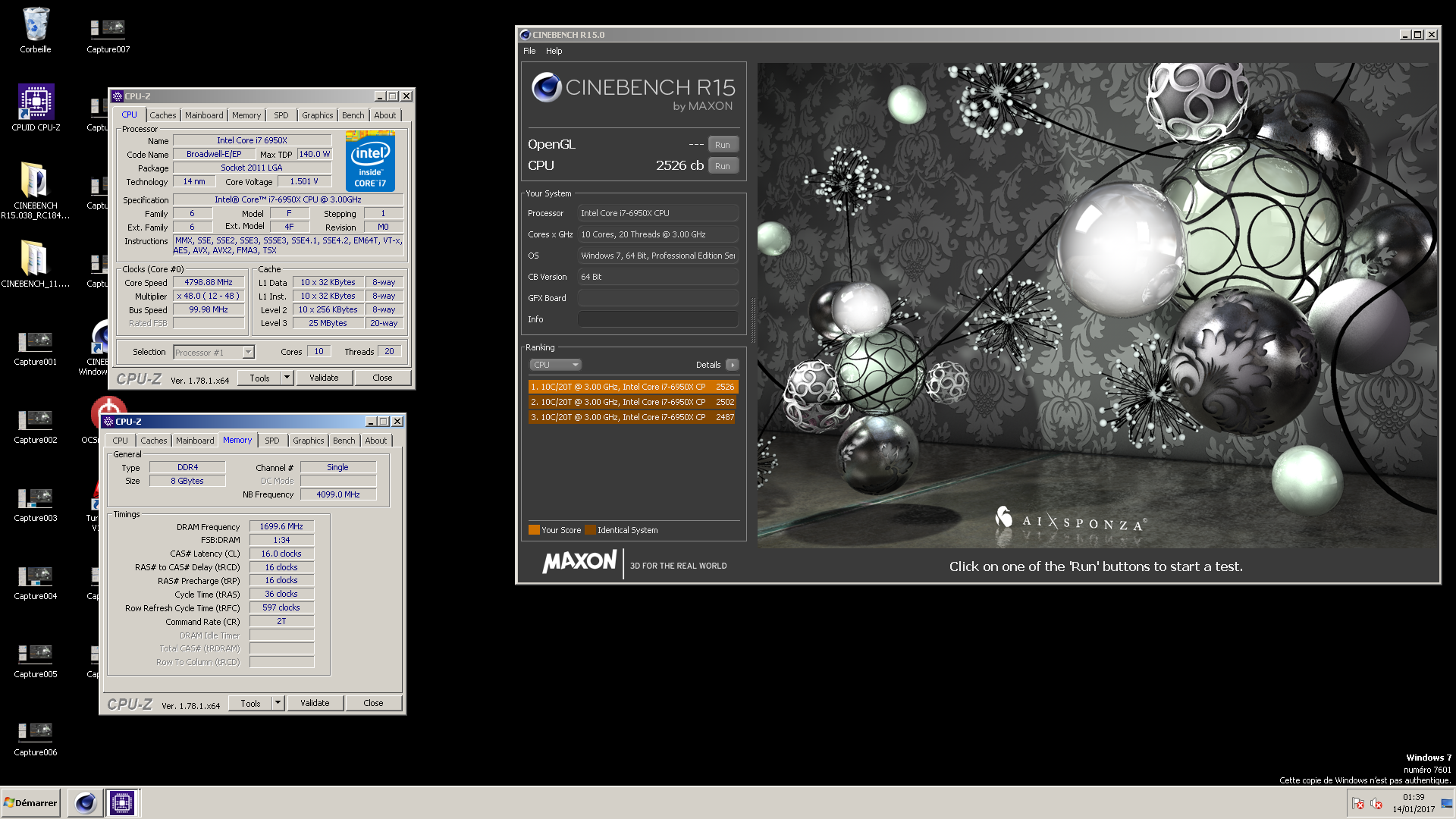Viewport: 1456px width, 819px height.
Task: Click the Cinebench window title bar icon
Action: (x=525, y=35)
